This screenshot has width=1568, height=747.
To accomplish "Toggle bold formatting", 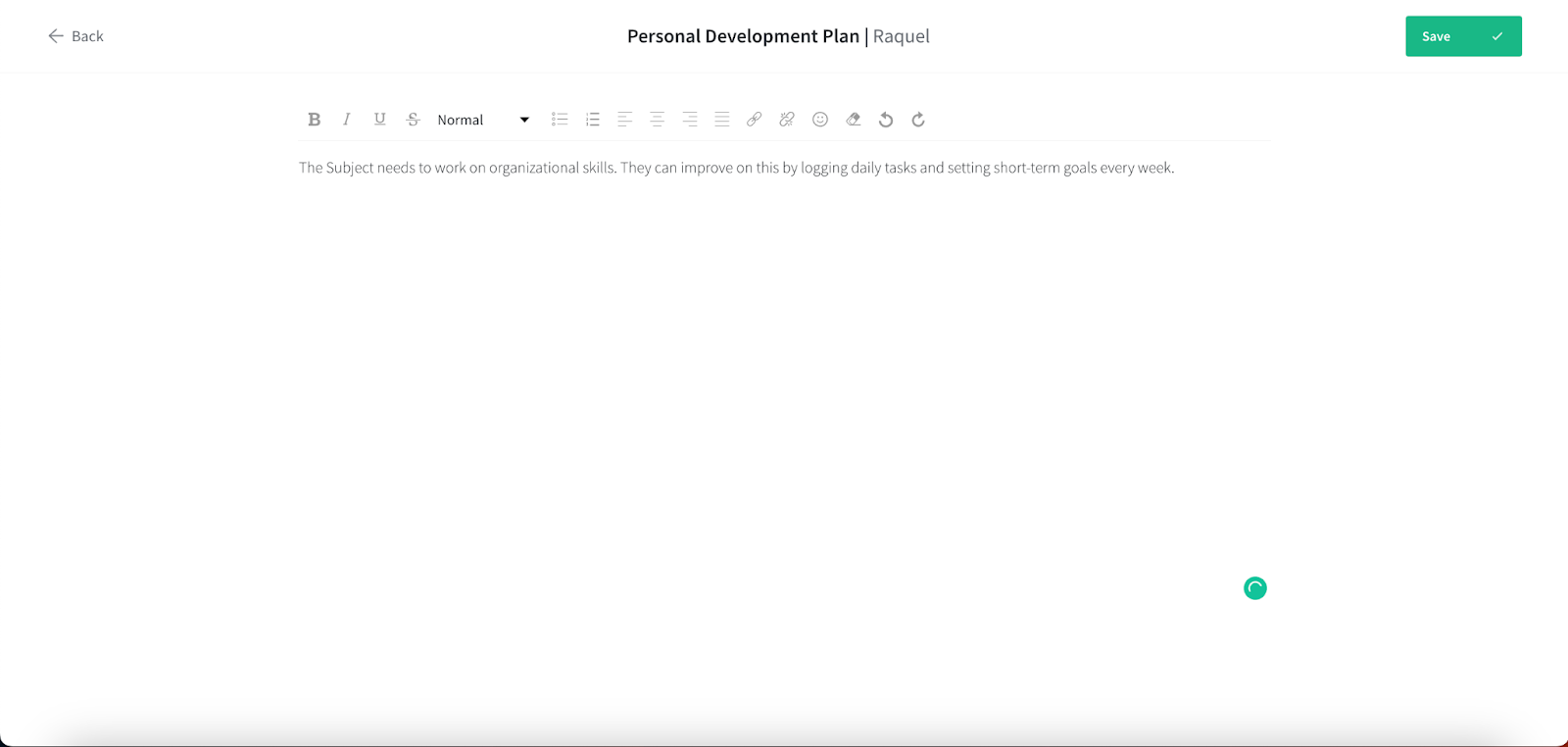I will pos(314,120).
